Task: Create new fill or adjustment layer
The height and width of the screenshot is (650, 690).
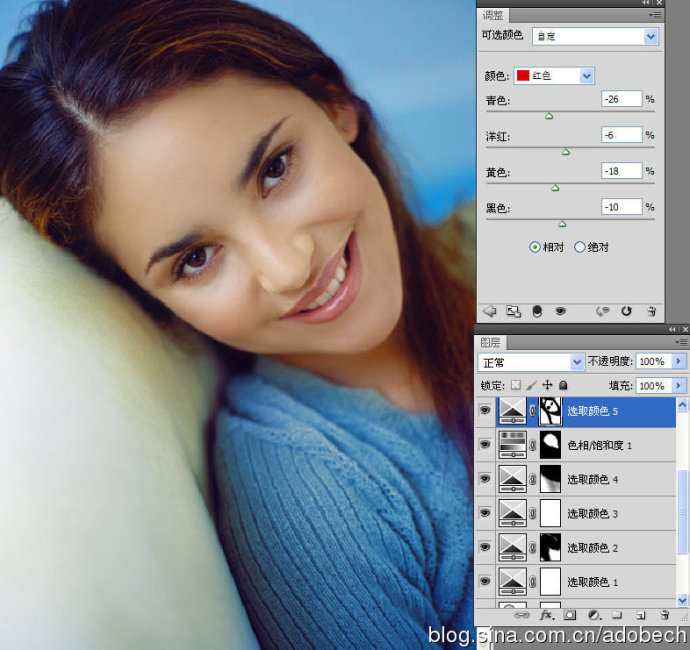Action: [594, 615]
